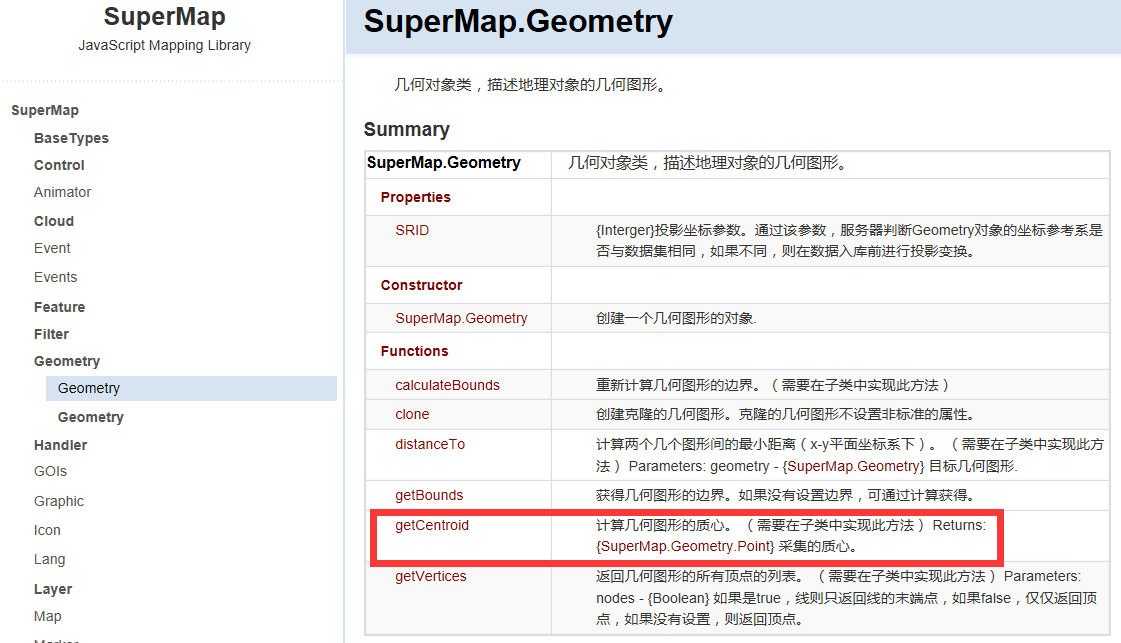Viewport: 1121px width, 643px height.
Task: Open the Map class page
Action: 47,617
